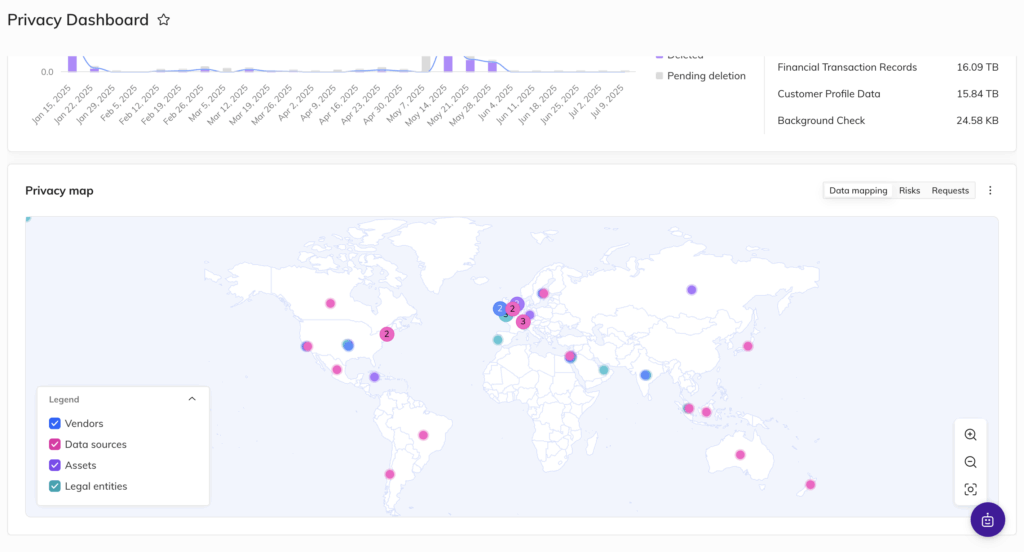Click Customer Profile Data row
Screen dimensions: 1024x552
829,94
